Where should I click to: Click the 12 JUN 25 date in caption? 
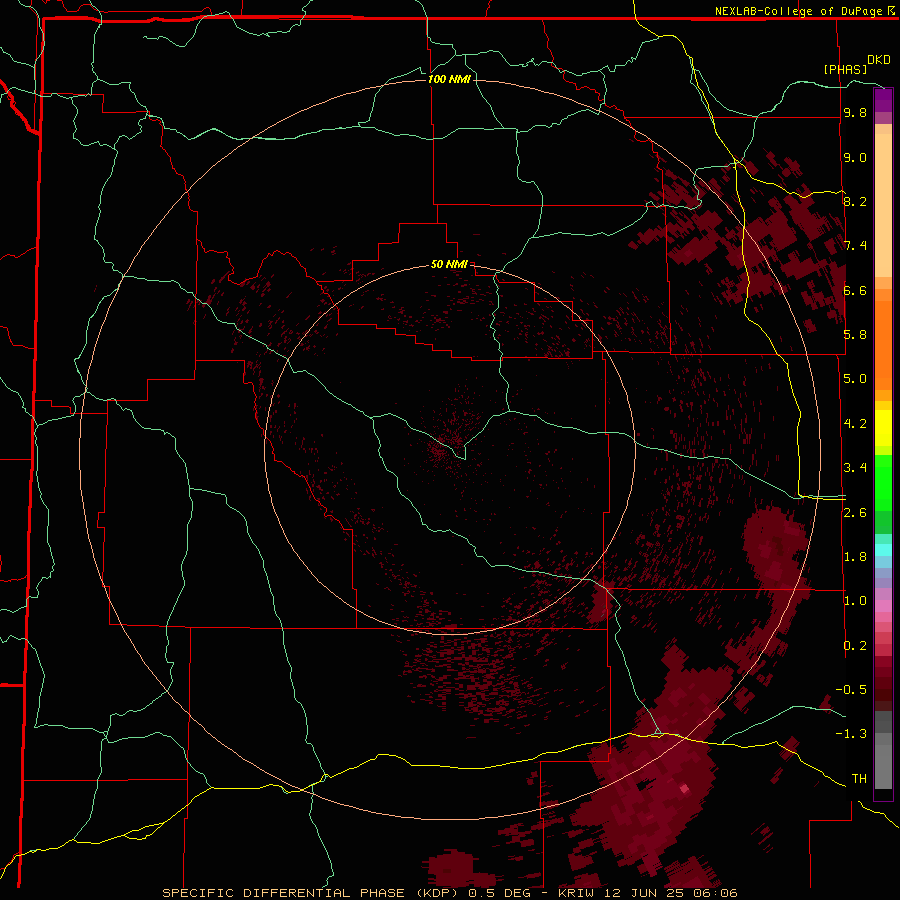[646, 893]
